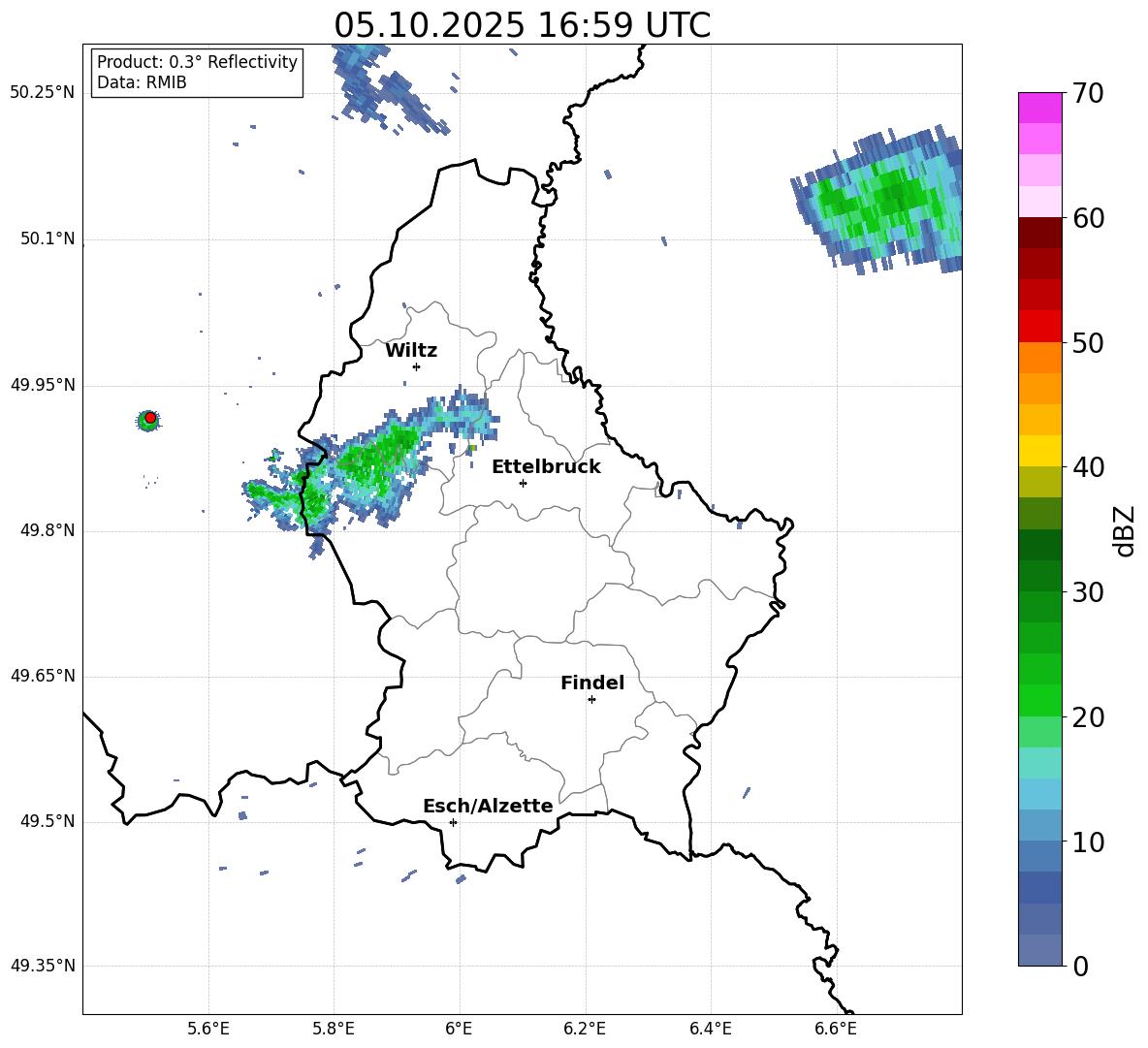Screen dimensions: 1148x1048
Task: Click the 5.8°E longitude label
Action: (x=334, y=1029)
